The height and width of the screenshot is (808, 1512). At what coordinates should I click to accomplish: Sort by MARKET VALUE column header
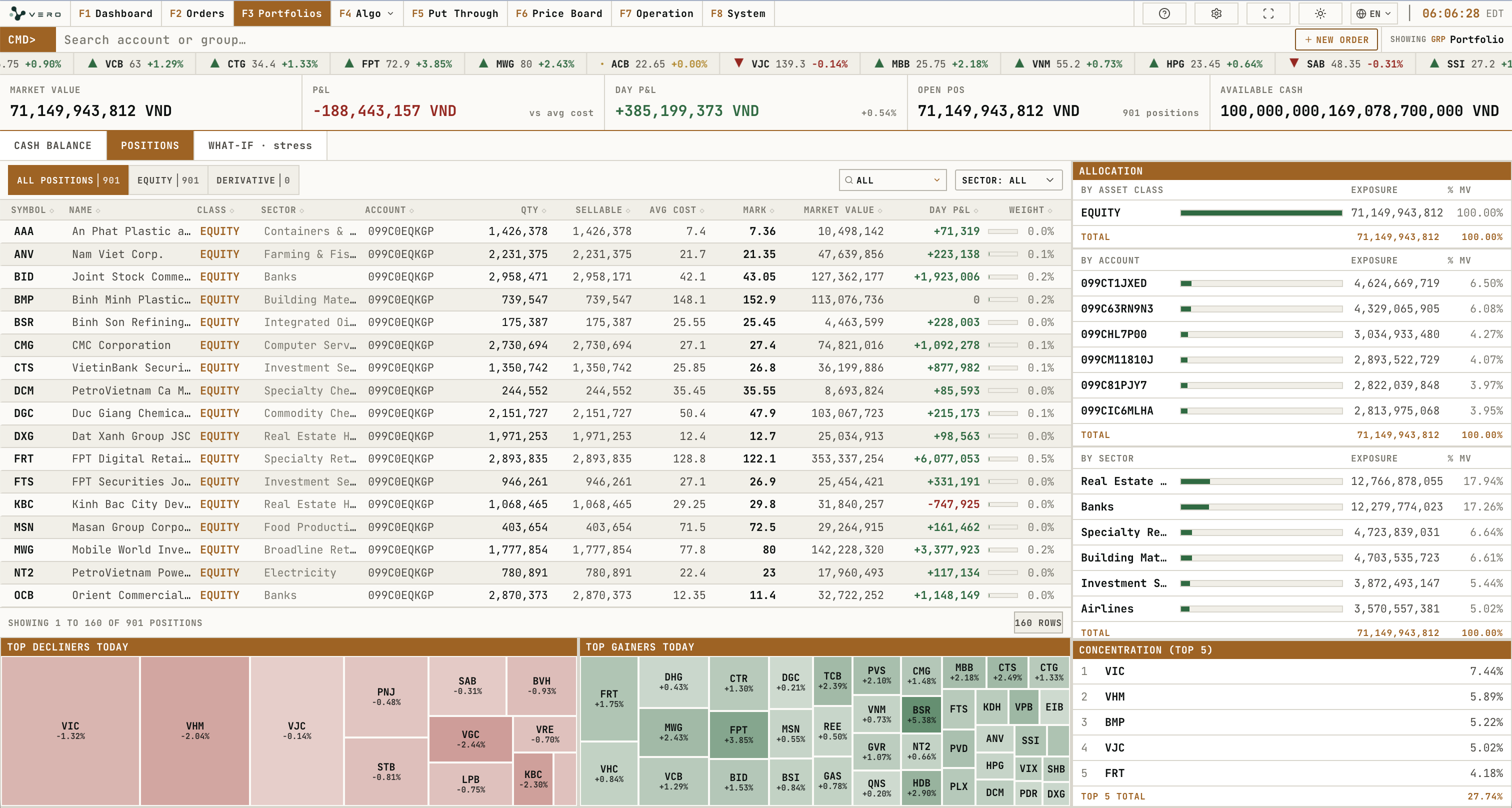843,210
